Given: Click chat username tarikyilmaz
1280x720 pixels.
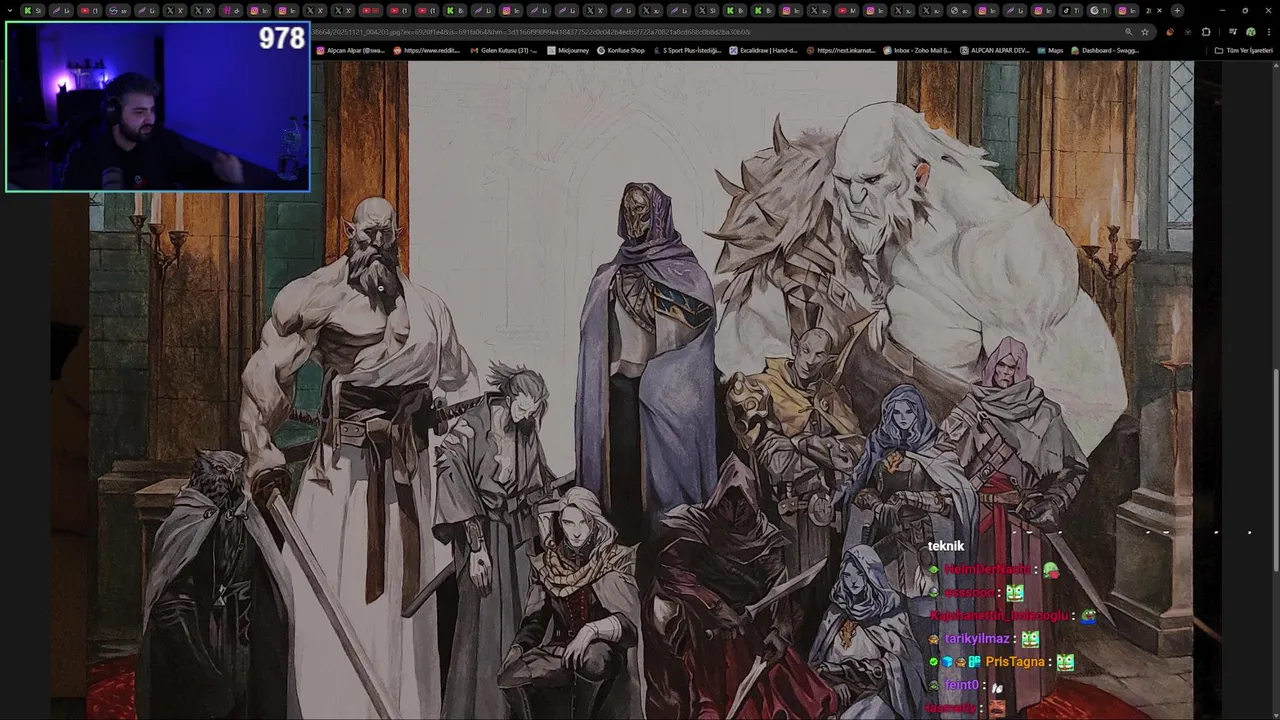Looking at the screenshot, I should tap(977, 639).
